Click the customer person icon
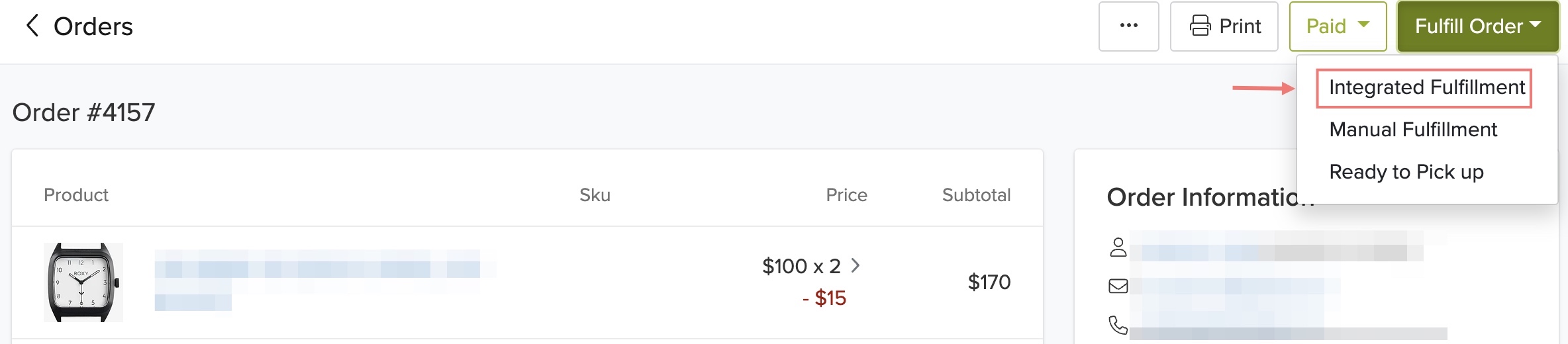Screen dimensions: 1568x344 coord(1118,247)
